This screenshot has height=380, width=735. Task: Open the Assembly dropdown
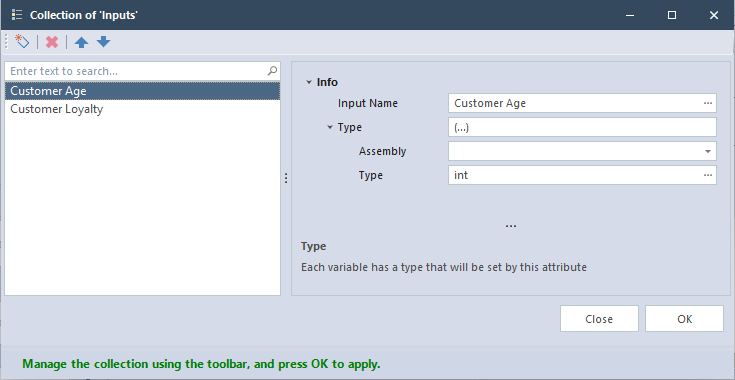coord(707,151)
